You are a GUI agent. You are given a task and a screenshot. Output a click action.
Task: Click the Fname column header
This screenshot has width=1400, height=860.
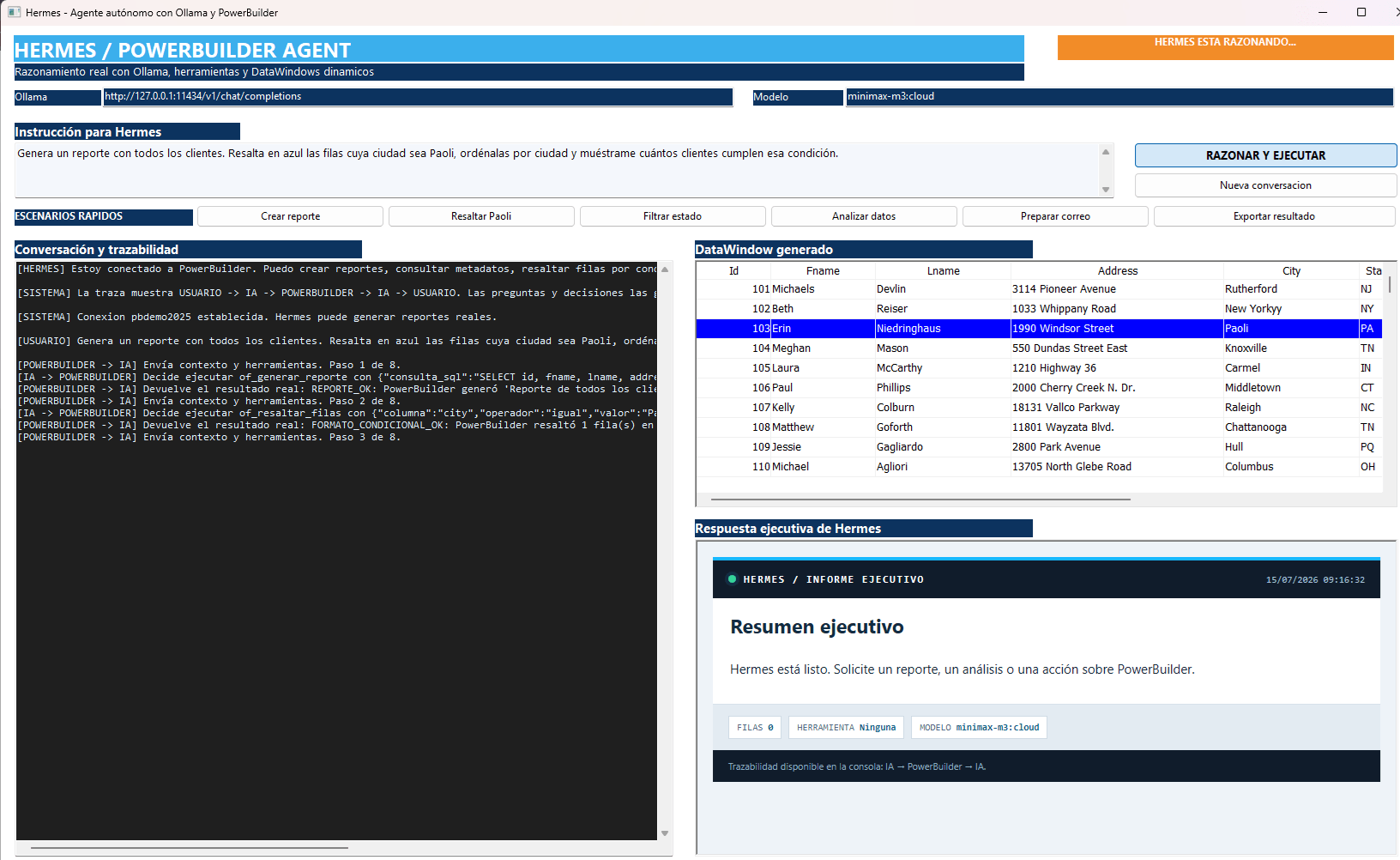823,270
